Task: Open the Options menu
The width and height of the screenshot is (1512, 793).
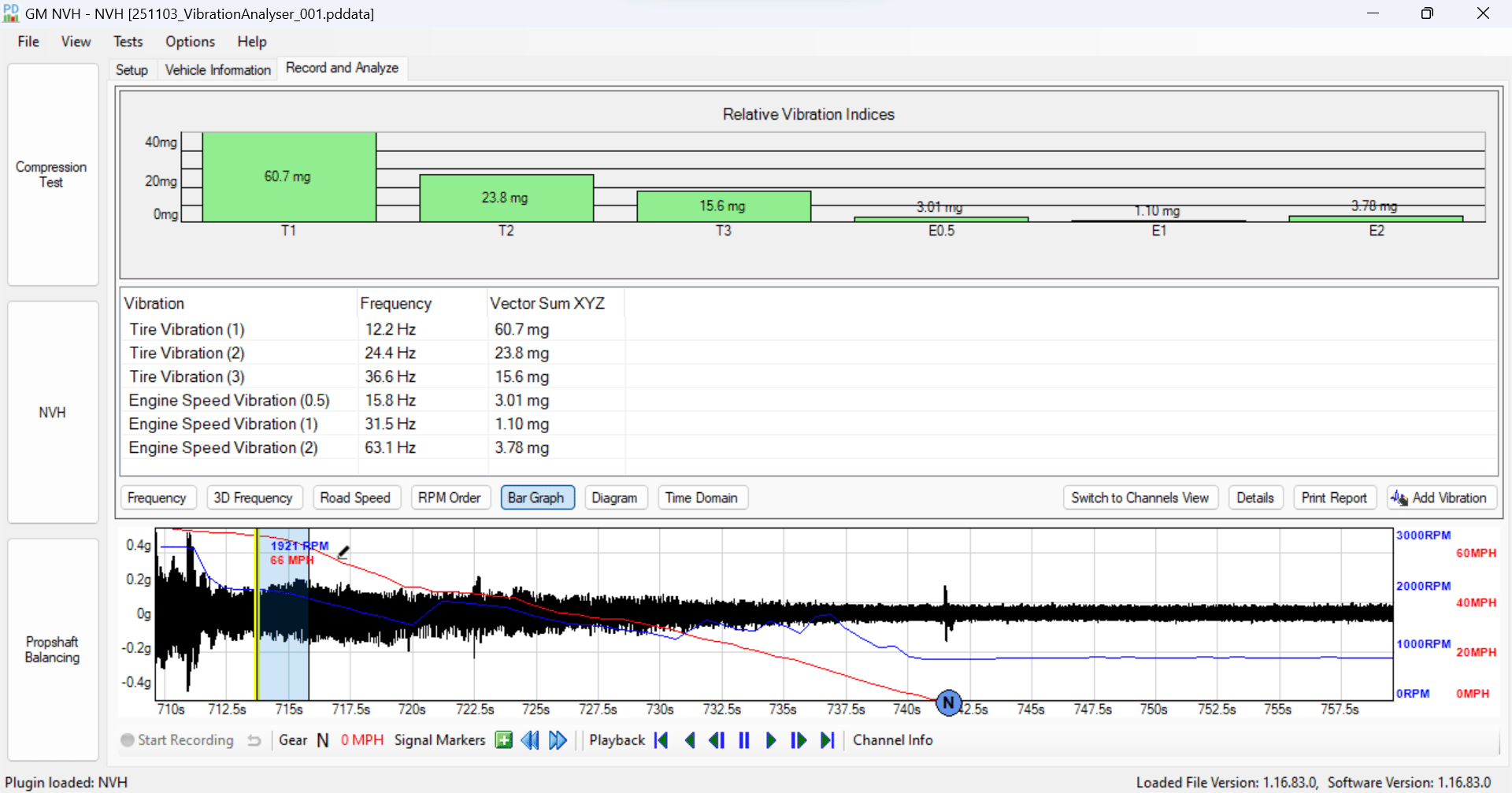Action: click(190, 42)
